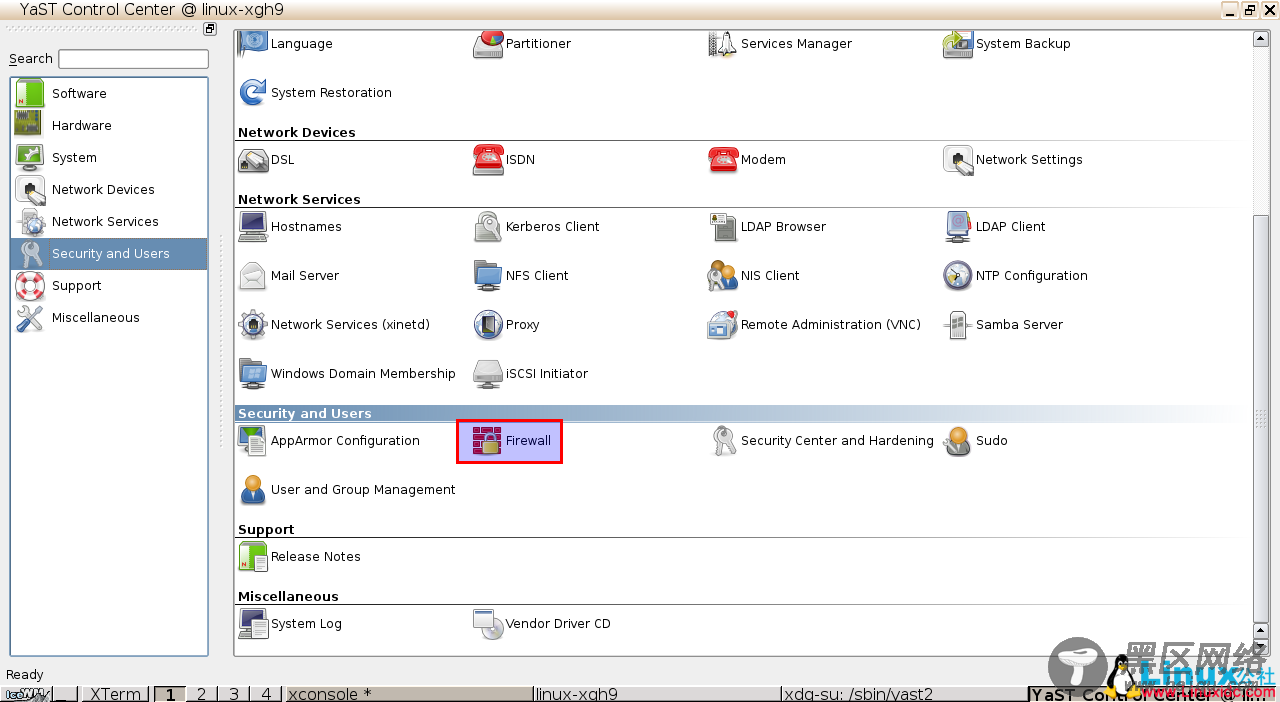Activate the linux-xgh9 taskbar entry

(656, 694)
